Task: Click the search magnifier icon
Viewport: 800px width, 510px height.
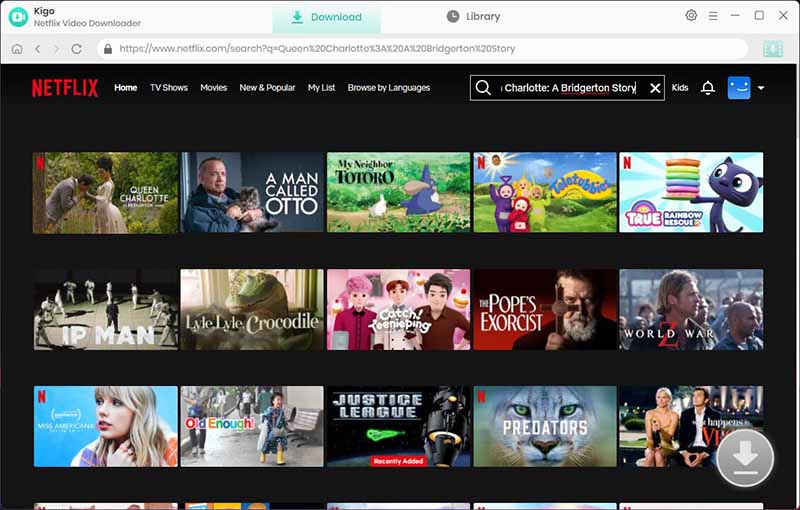Action: pyautogui.click(x=483, y=88)
